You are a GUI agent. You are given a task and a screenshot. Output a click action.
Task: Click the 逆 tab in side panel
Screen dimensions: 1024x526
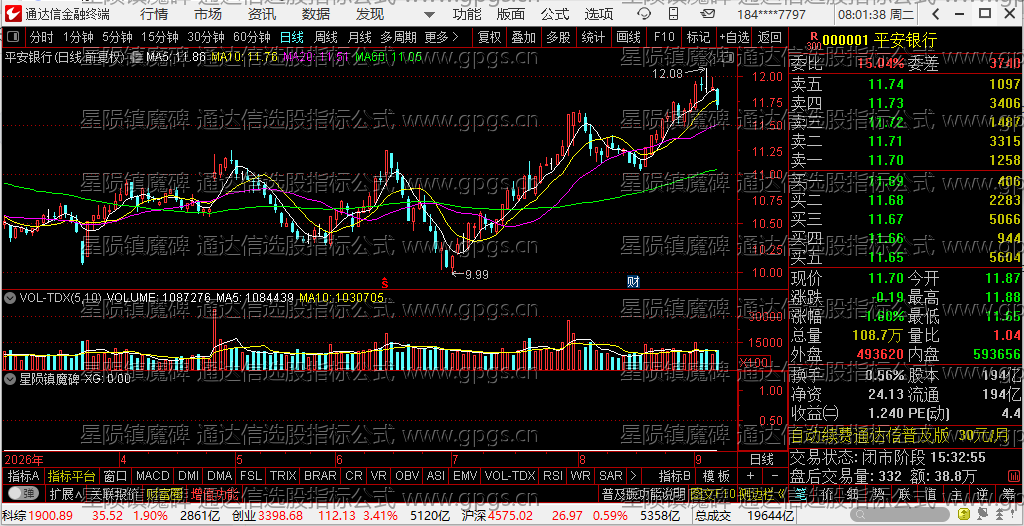point(982,494)
